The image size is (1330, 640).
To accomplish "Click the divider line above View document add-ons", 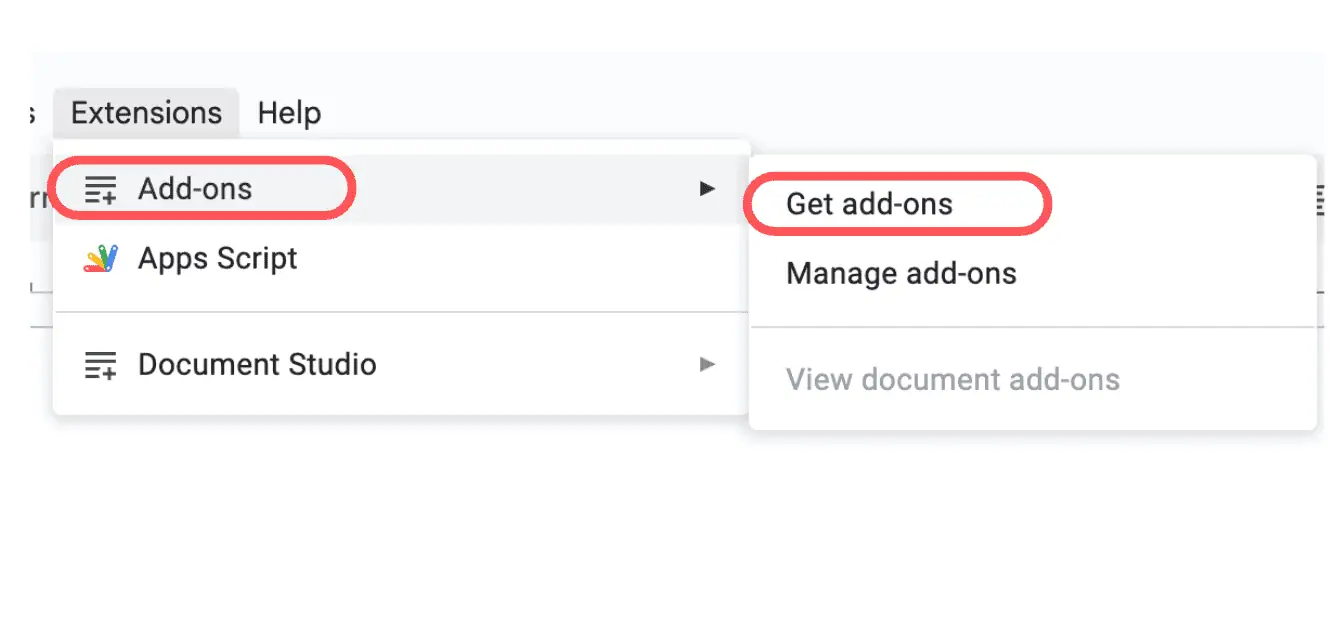I will 1032,326.
